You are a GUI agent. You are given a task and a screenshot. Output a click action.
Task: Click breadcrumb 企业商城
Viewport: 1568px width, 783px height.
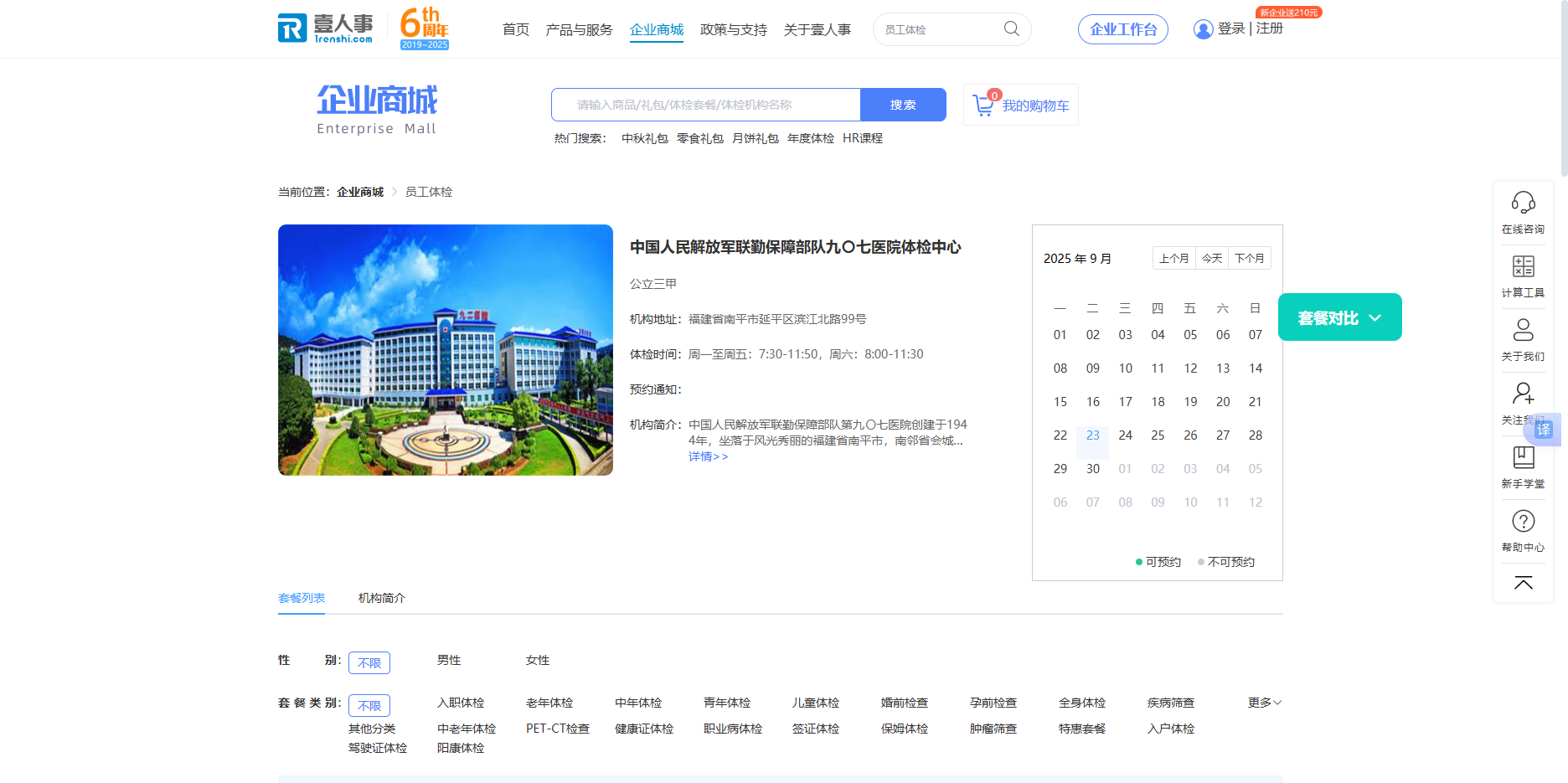(x=360, y=193)
